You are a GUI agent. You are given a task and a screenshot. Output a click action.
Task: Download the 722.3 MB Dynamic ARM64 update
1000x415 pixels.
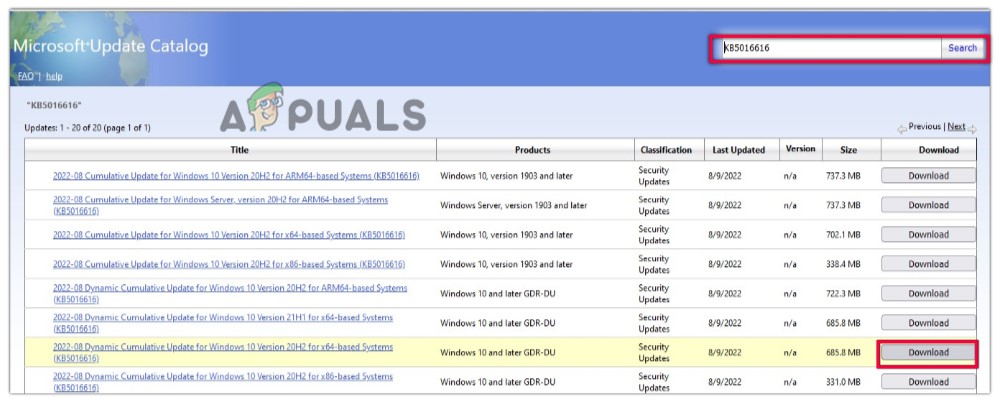click(x=929, y=293)
